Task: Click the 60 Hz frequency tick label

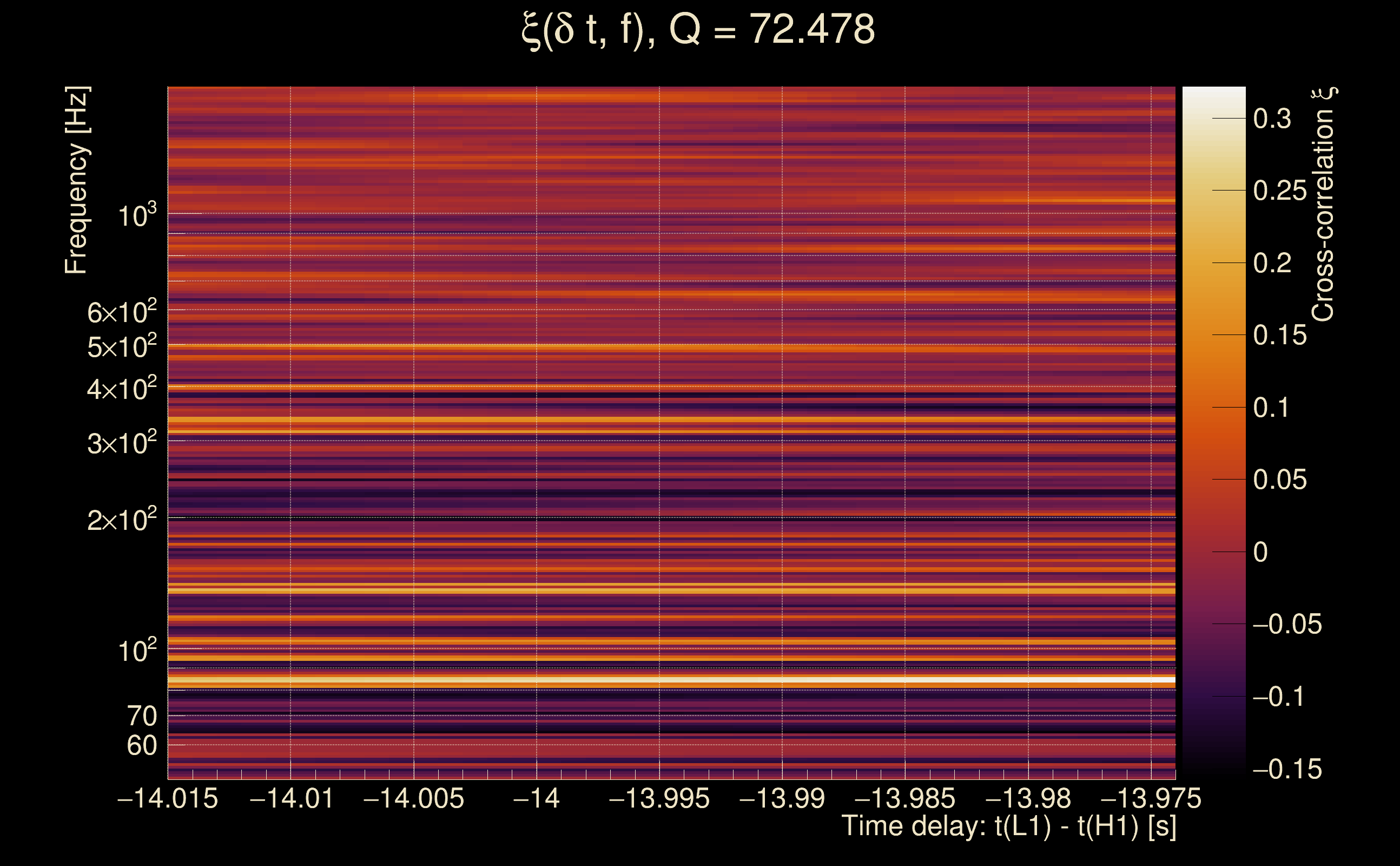Action: pyautogui.click(x=141, y=746)
